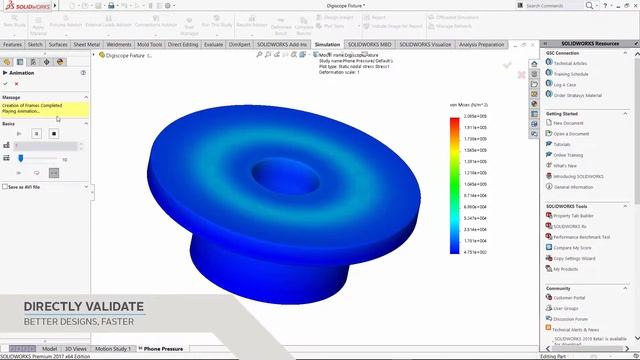Open Appearances task pane icon

[534, 104]
